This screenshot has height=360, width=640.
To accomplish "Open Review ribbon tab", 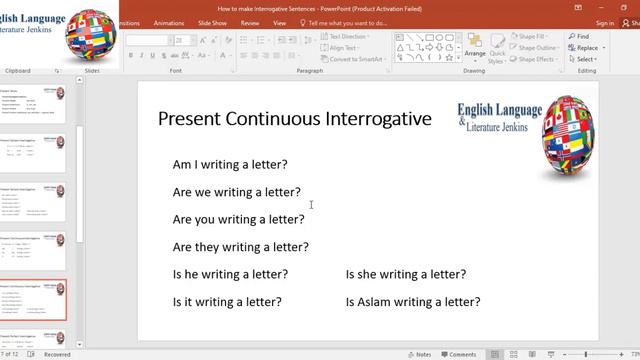I will tap(249, 23).
